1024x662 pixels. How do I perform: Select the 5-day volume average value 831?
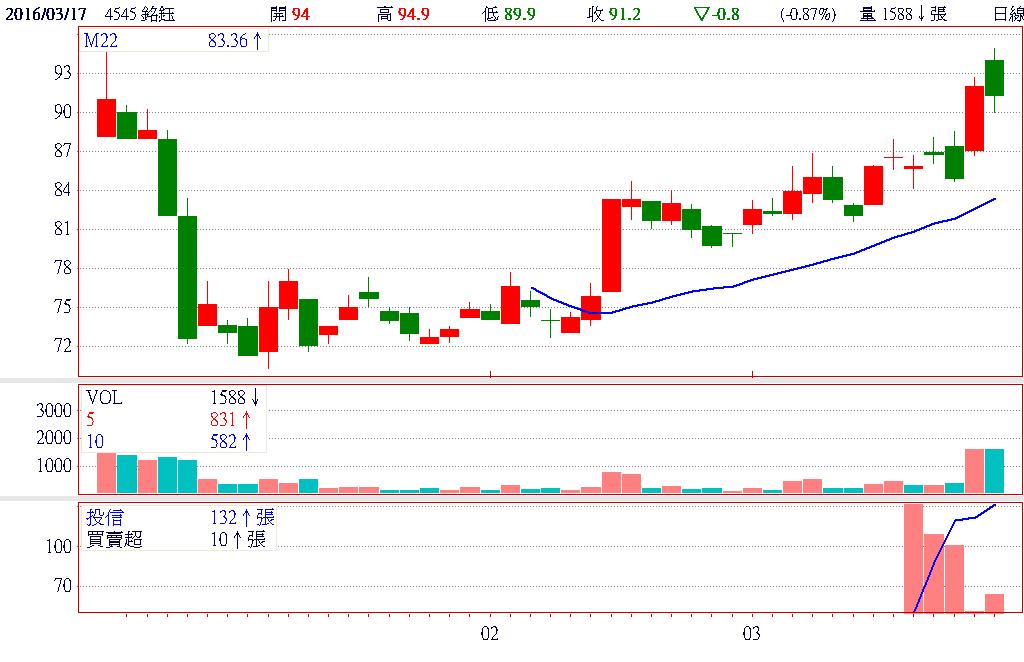pos(225,419)
